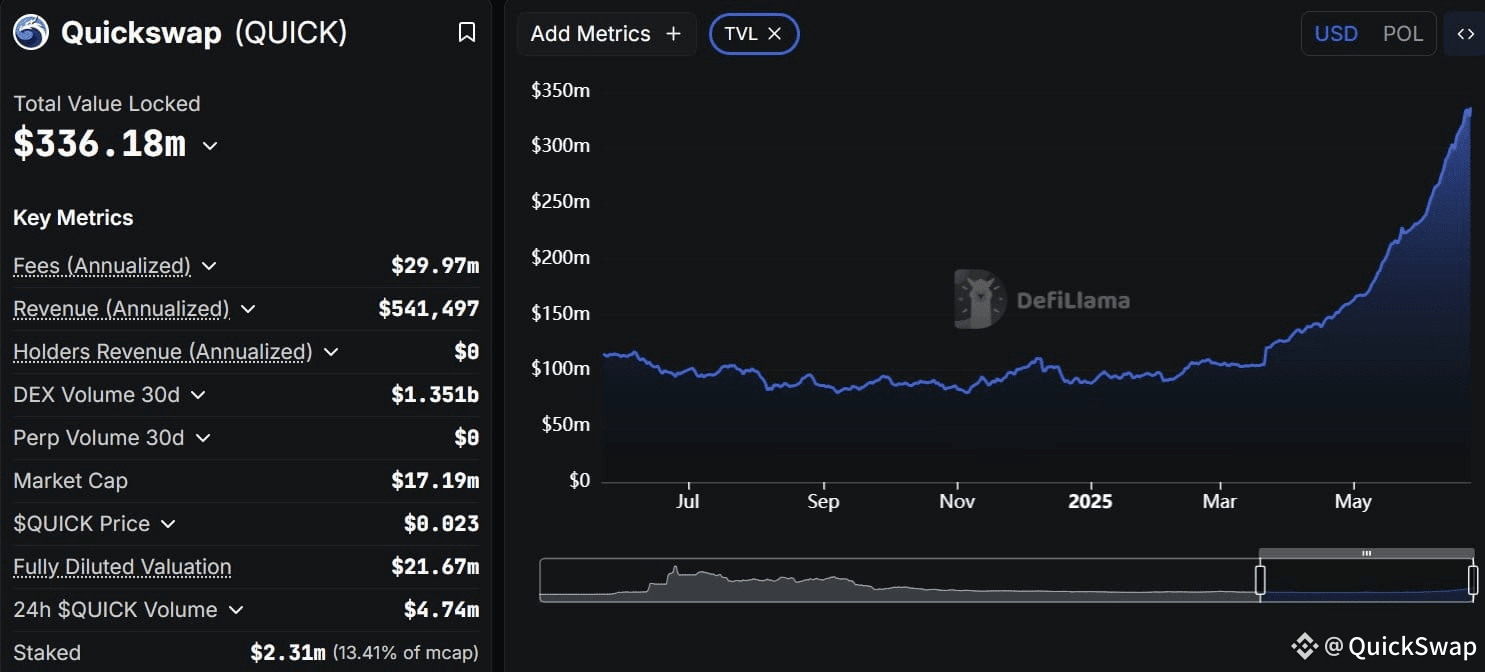Click the TVL metric chip label
The height and width of the screenshot is (672, 1485).
741,34
